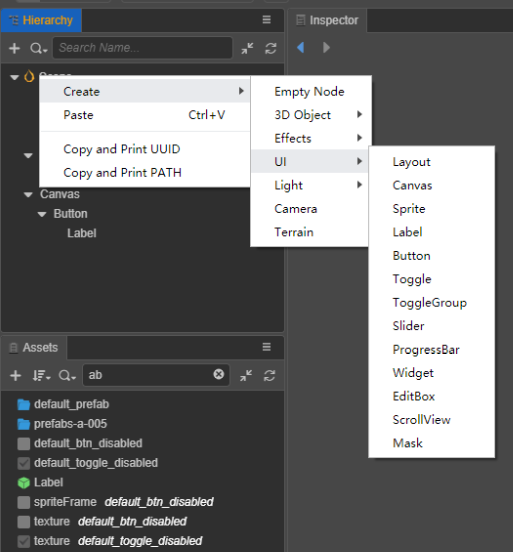The width and height of the screenshot is (513, 552).
Task: Clear the 'ab' search text in Assets
Action: [219, 374]
